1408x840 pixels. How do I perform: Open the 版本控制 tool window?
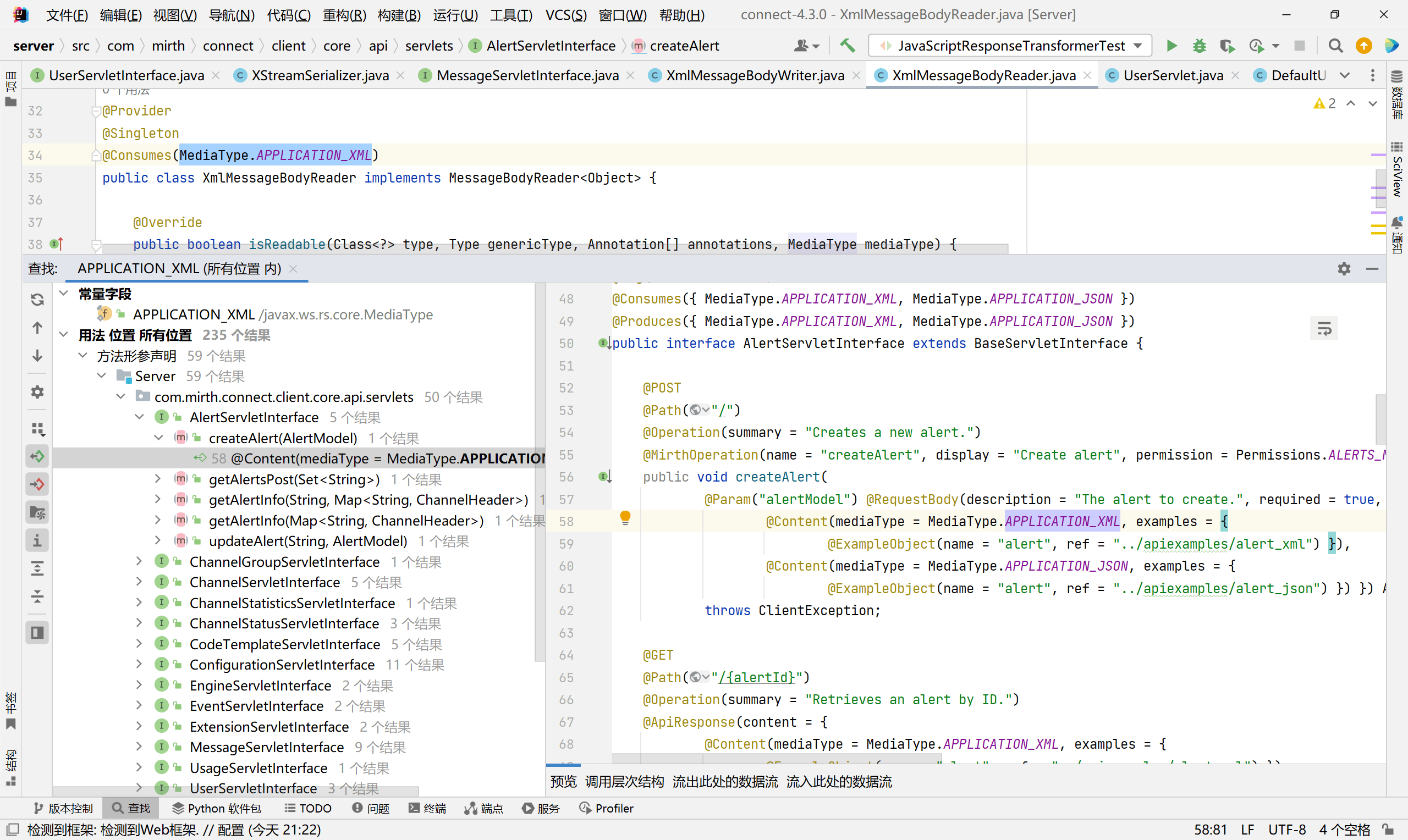tap(63, 808)
